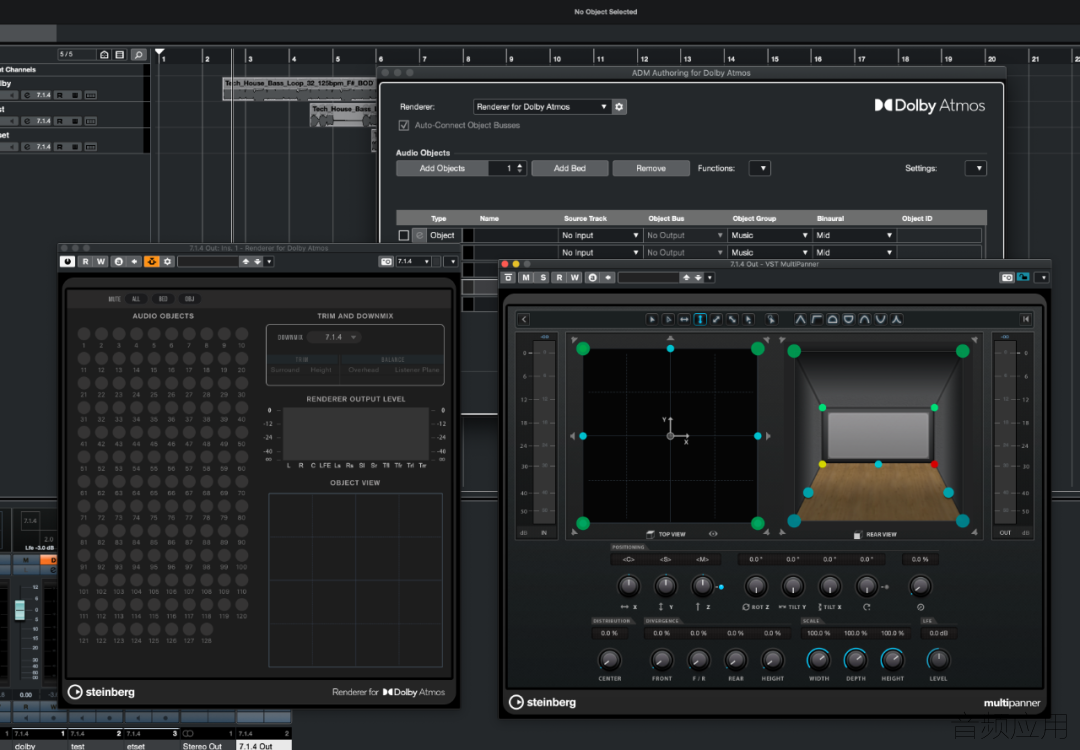Viewport: 1080px width, 750px height.
Task: Open the 7.1.4 output dropdown in Renderer toolbar
Action: (x=413, y=262)
